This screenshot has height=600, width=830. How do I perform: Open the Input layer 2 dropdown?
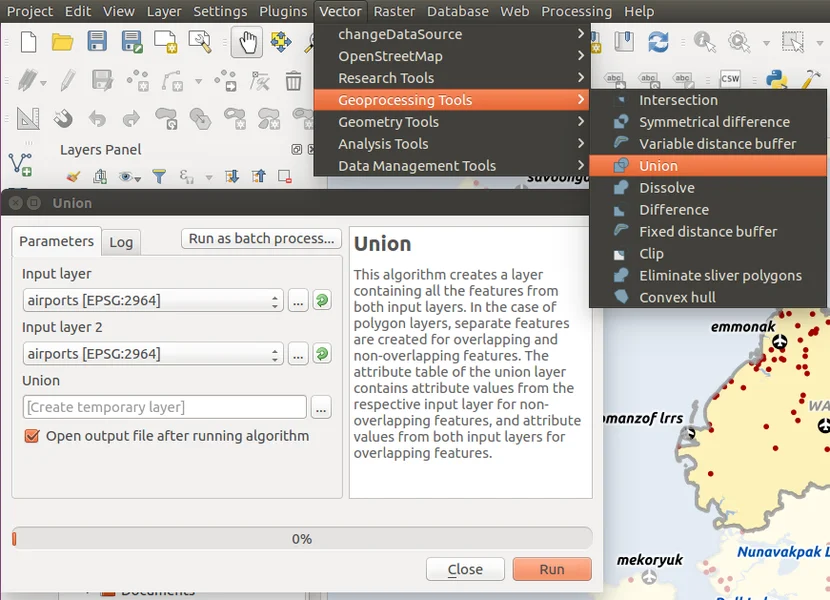coord(153,354)
